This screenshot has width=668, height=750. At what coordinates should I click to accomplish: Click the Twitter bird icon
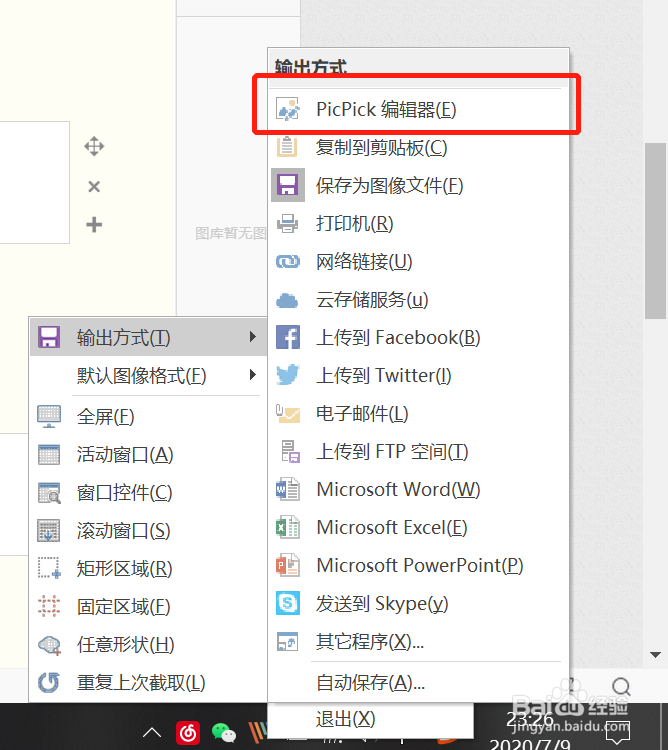pyautogui.click(x=288, y=375)
